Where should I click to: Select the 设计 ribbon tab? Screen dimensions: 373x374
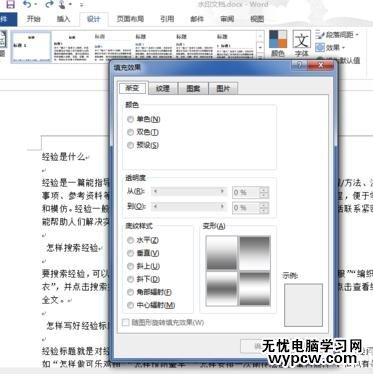point(93,19)
